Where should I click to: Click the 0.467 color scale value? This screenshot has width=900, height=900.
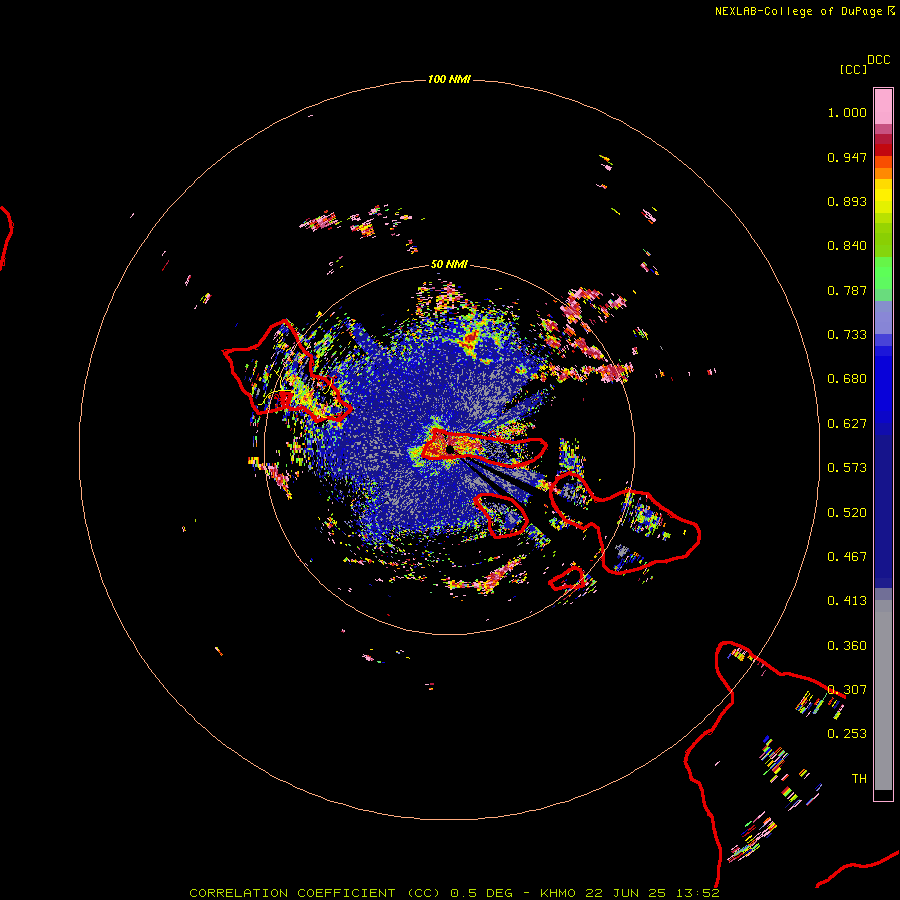pyautogui.click(x=847, y=557)
